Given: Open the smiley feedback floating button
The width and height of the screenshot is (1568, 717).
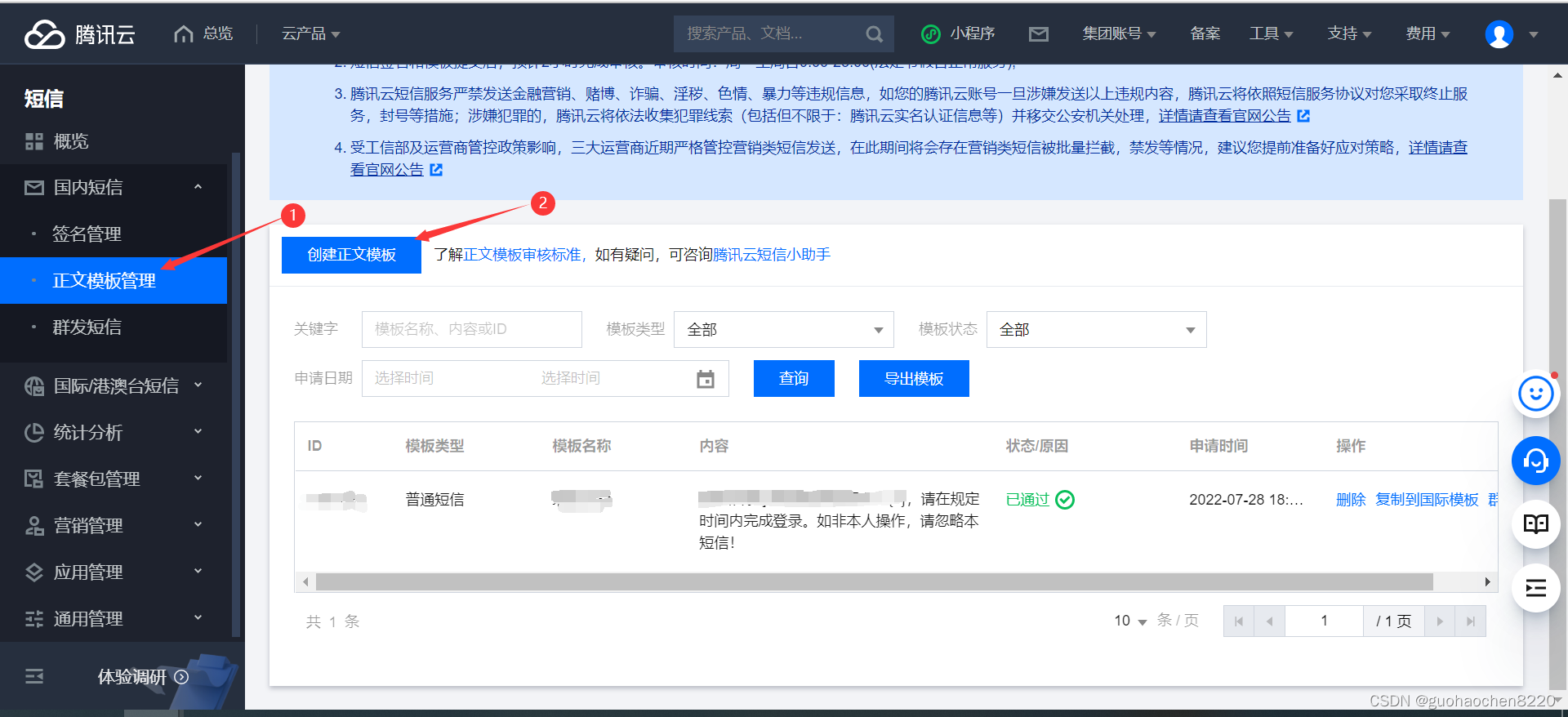Looking at the screenshot, I should [x=1536, y=394].
